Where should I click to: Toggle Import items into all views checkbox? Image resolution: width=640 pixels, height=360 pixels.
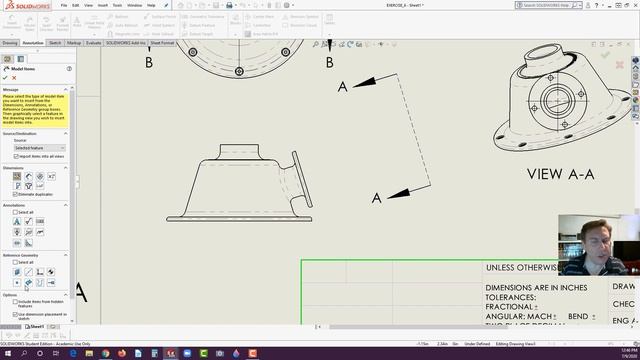click(x=16, y=156)
